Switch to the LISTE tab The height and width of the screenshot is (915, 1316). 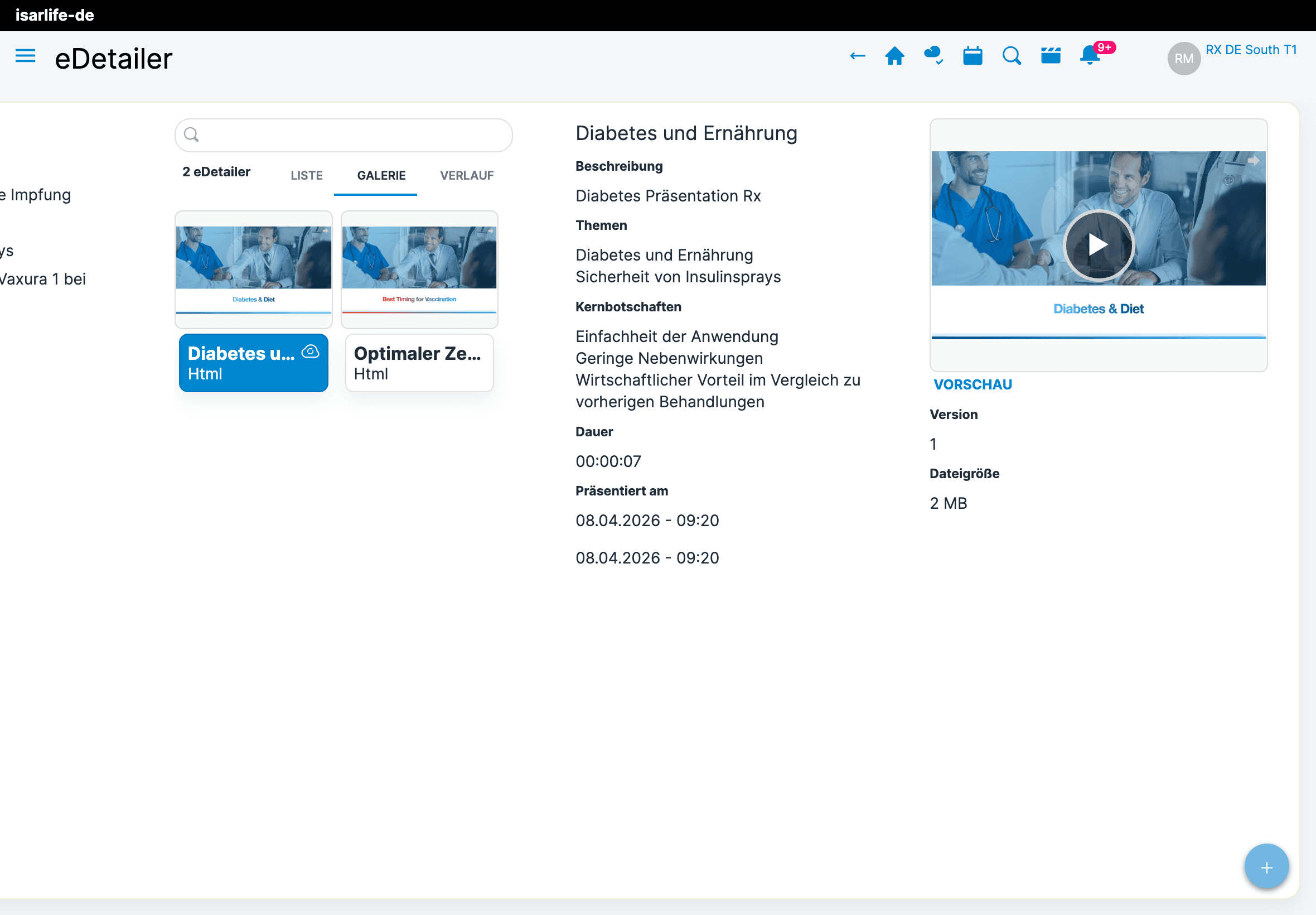point(307,175)
